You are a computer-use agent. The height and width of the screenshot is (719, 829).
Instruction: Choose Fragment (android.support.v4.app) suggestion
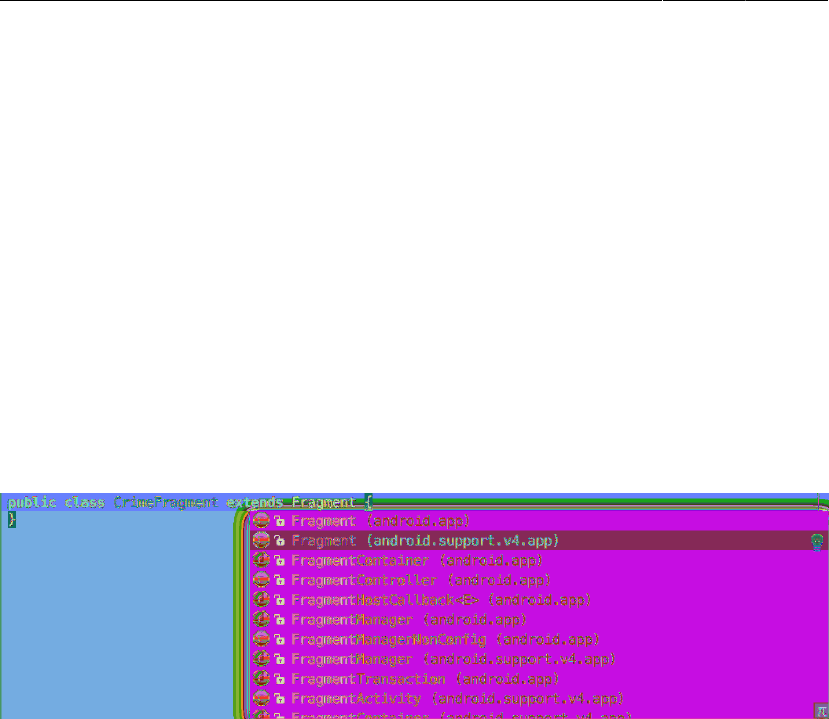coord(539,541)
